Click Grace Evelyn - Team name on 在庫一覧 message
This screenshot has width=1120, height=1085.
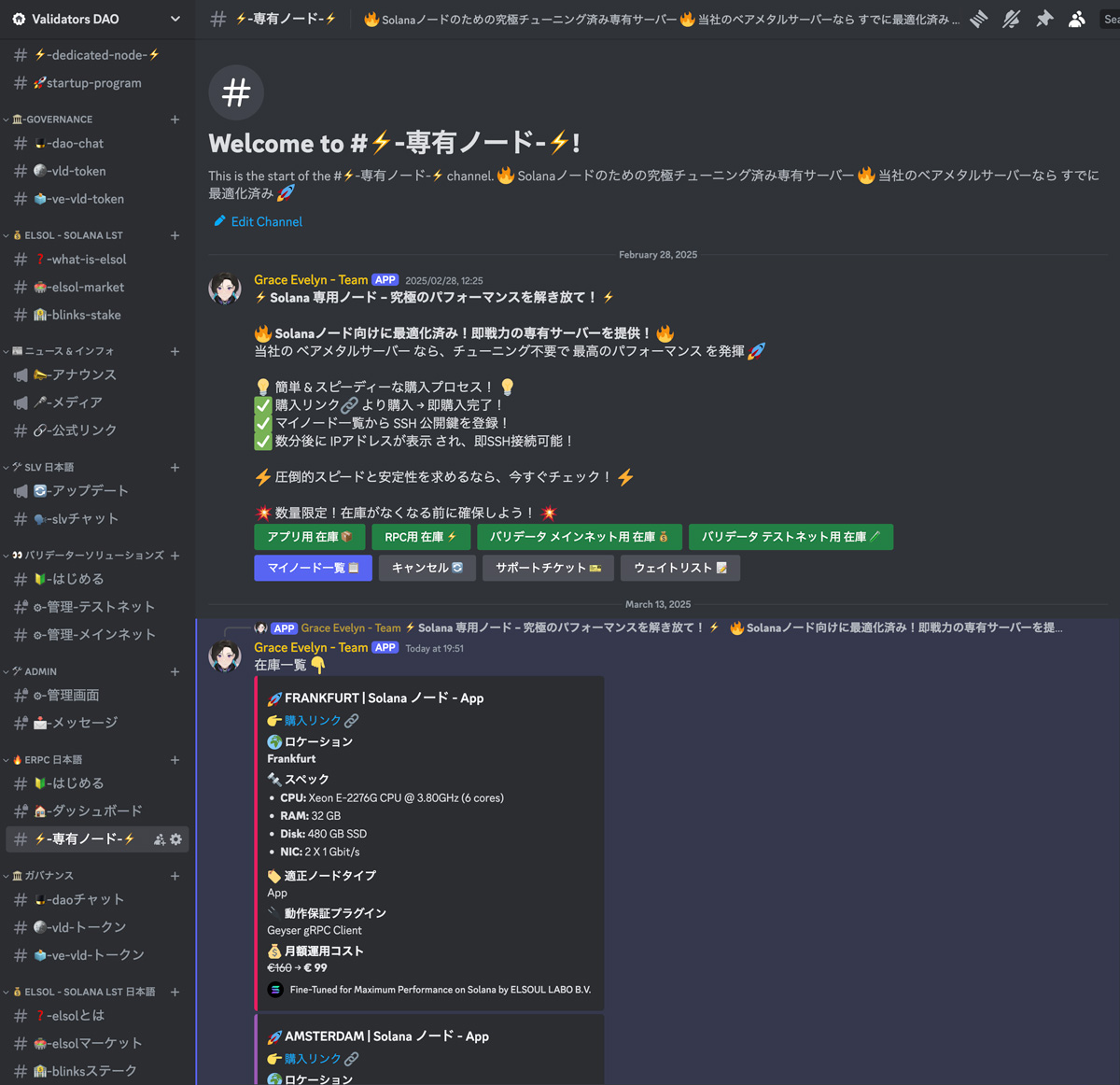[x=311, y=647]
